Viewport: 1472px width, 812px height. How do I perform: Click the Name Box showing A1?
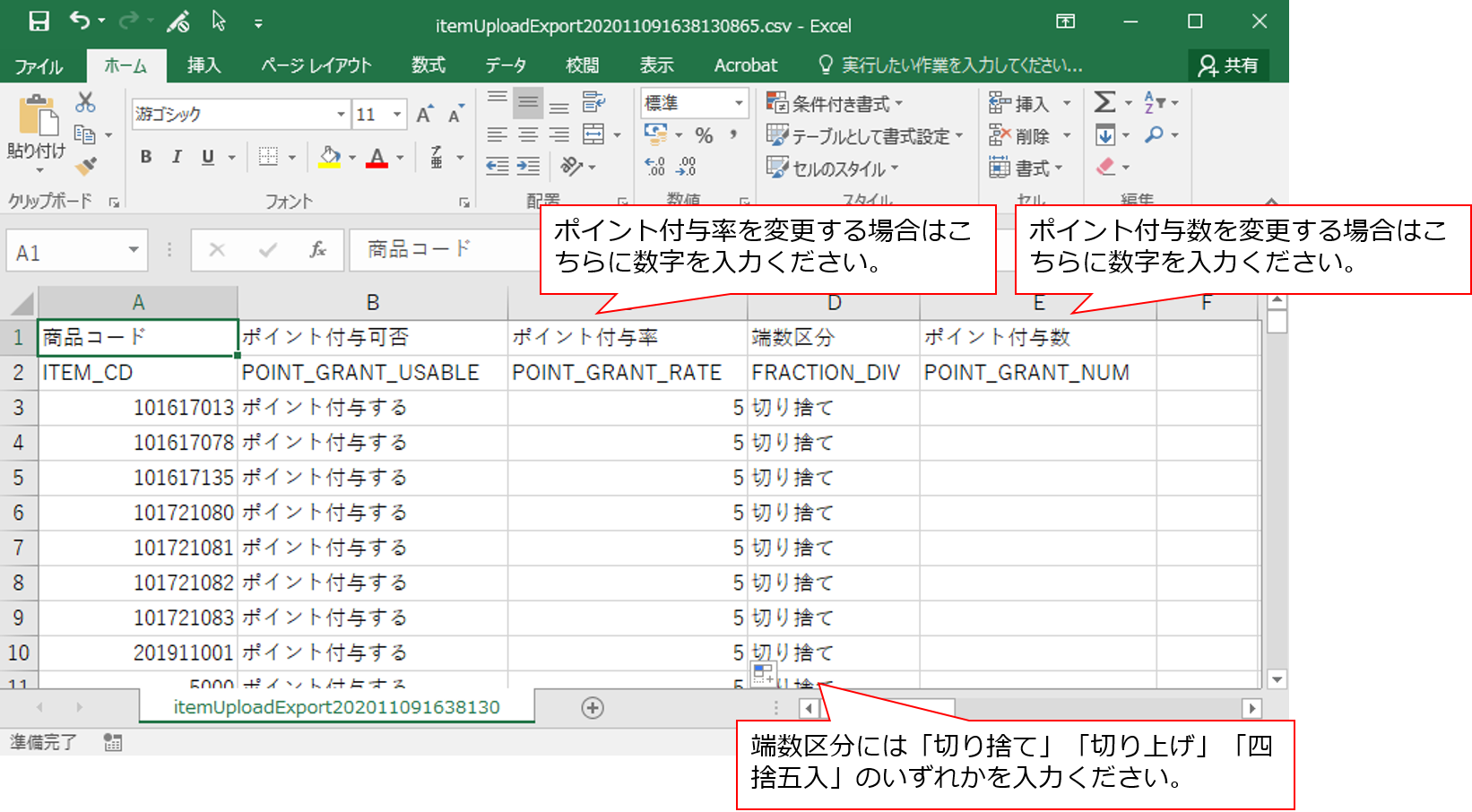pyautogui.click(x=67, y=253)
